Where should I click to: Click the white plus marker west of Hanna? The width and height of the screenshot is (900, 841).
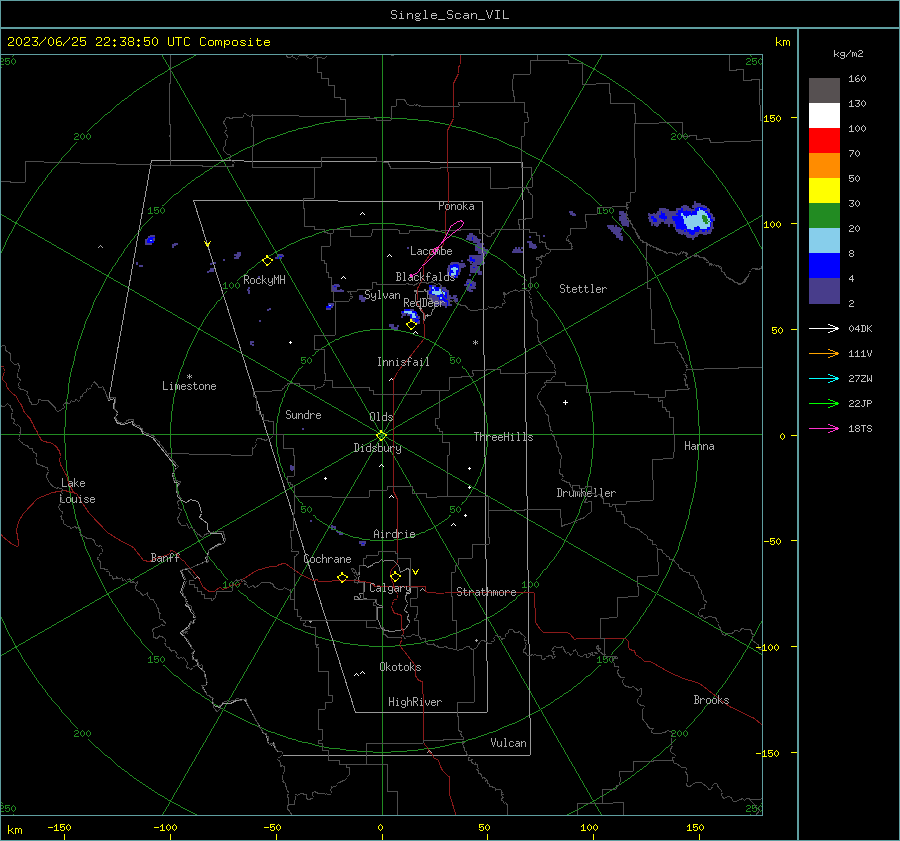coord(565,402)
